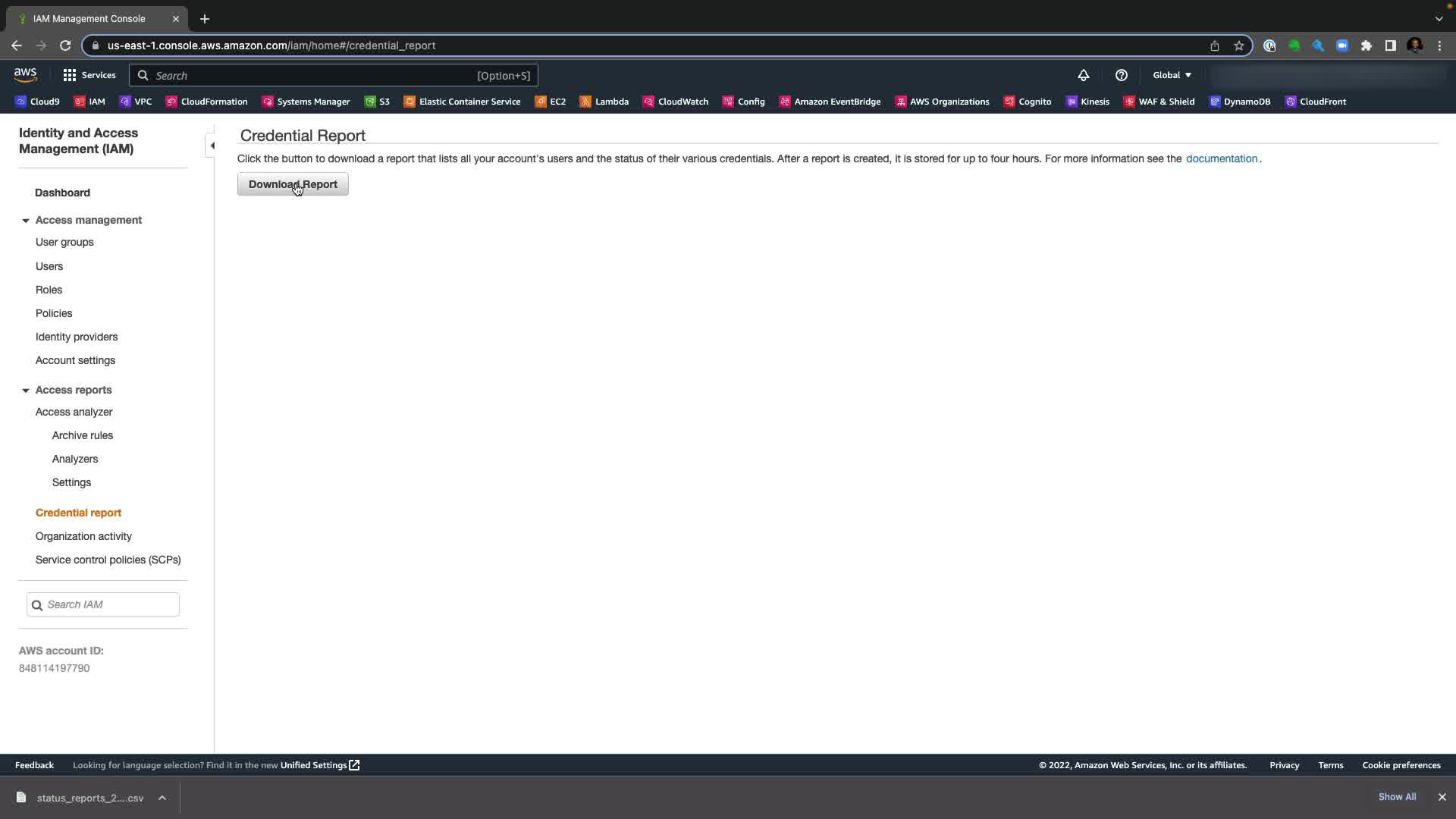This screenshot has height=819, width=1456.
Task: Click the Download Report button
Action: click(x=293, y=184)
